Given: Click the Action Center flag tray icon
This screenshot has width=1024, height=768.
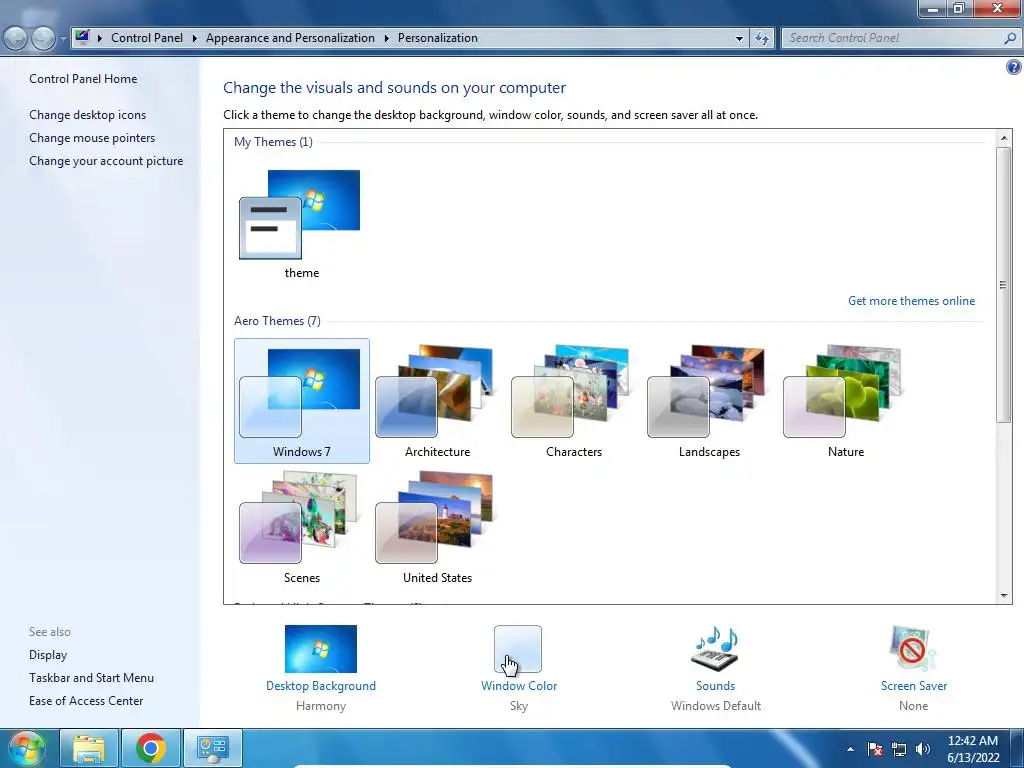Looking at the screenshot, I should tap(875, 749).
